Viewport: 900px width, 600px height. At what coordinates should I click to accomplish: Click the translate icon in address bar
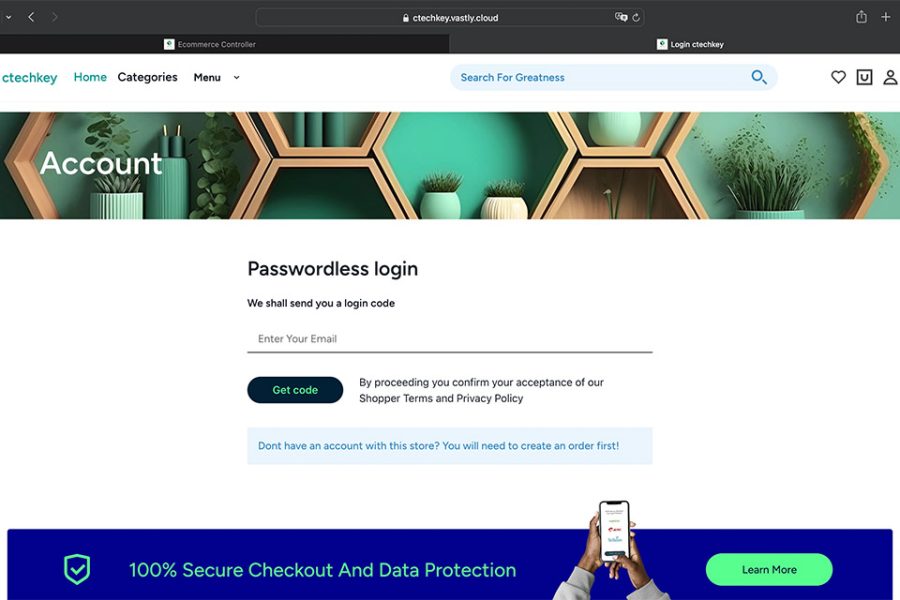coord(621,17)
